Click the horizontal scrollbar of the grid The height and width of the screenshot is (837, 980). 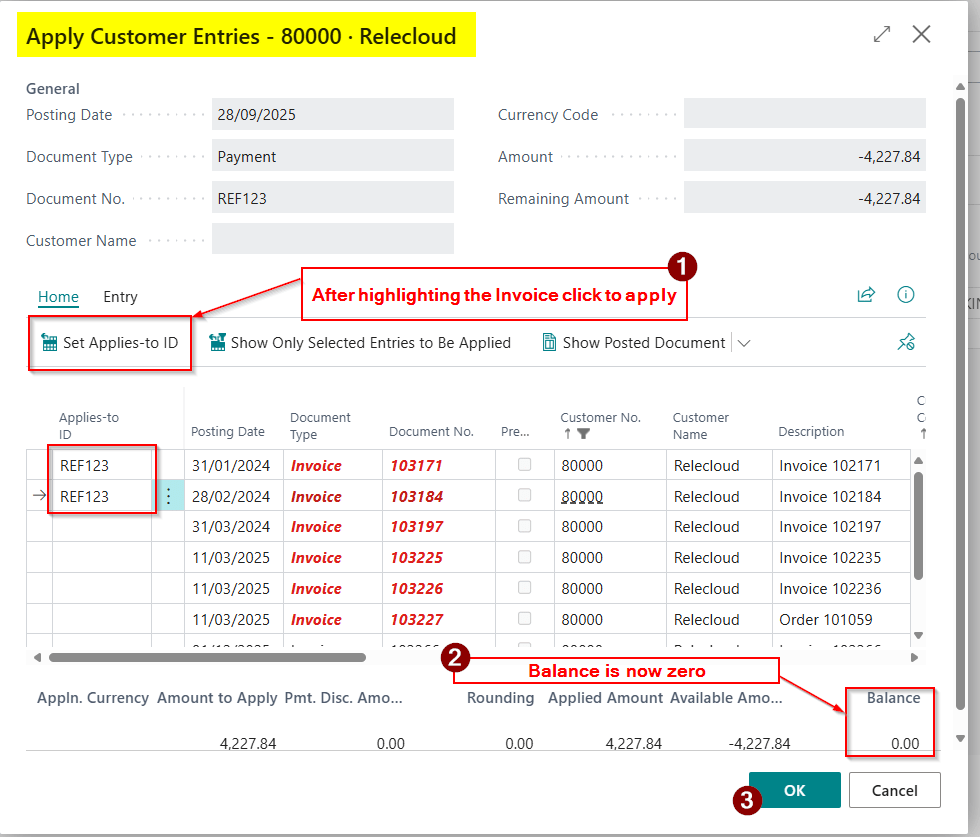[x=207, y=657]
